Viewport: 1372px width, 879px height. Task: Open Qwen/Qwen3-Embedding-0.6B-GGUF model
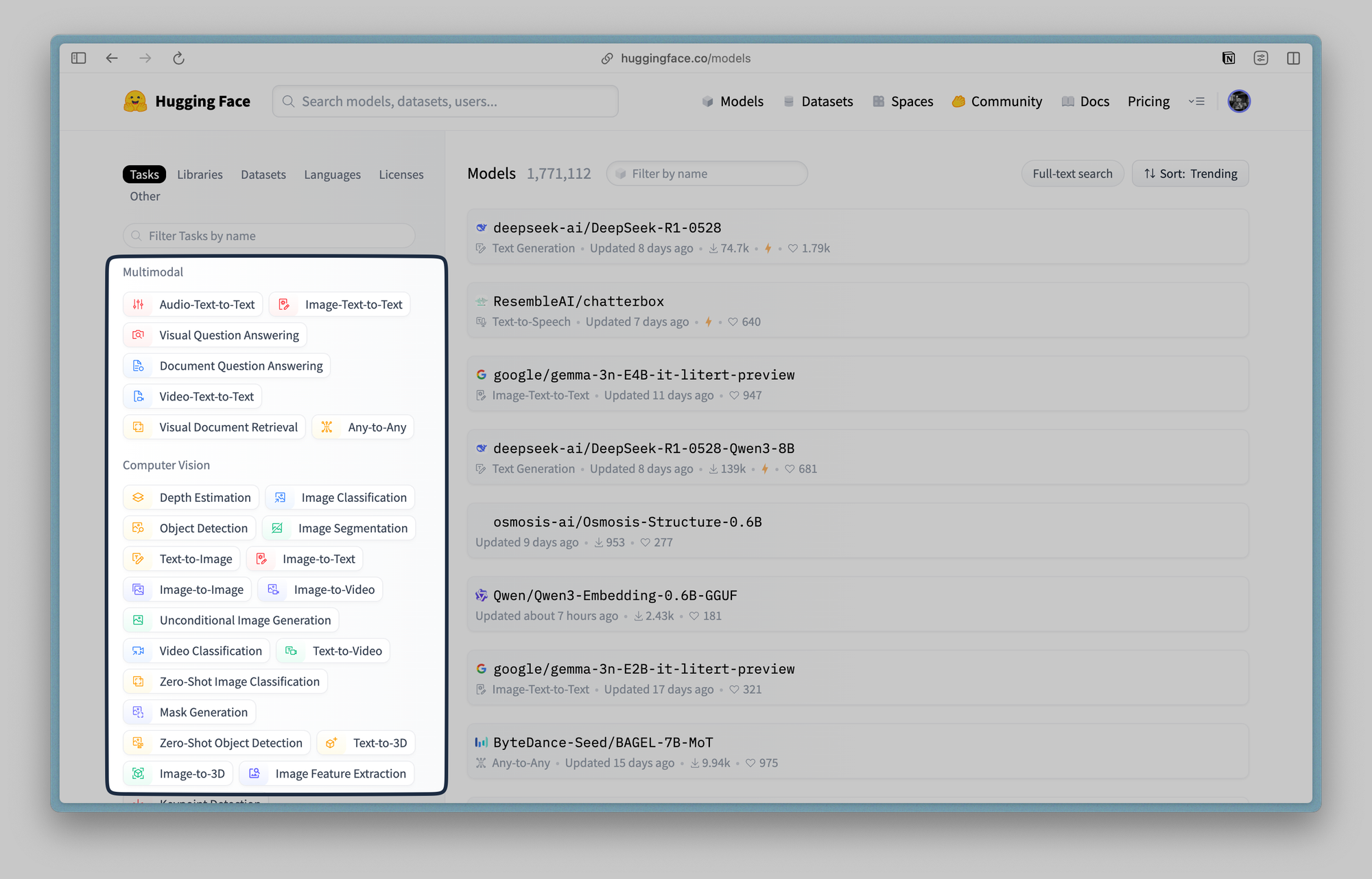[858, 604]
